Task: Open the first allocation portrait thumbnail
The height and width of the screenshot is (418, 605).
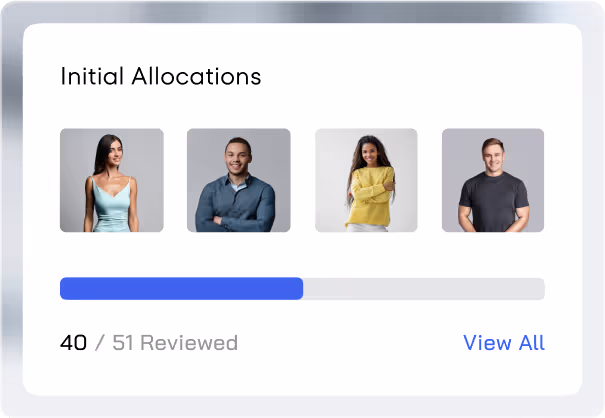Action: 112,180
